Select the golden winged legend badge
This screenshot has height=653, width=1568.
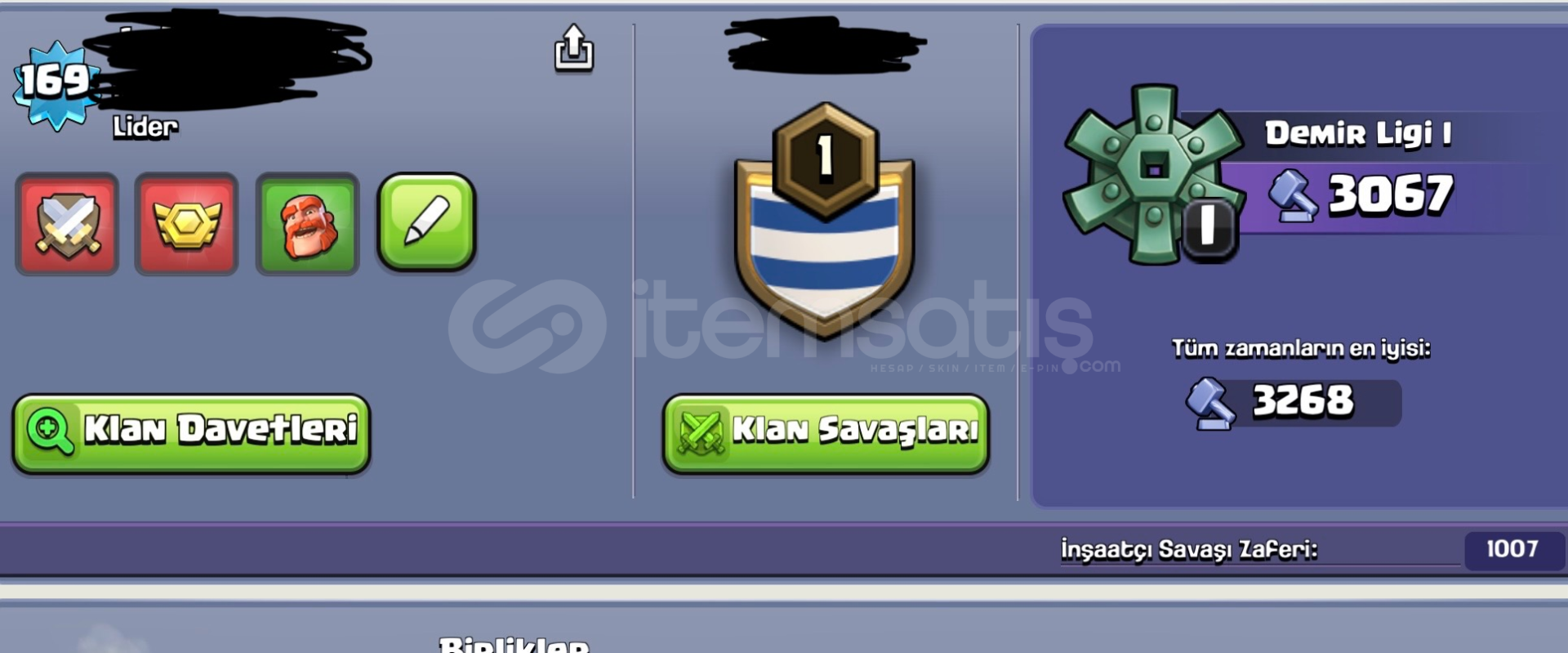187,224
